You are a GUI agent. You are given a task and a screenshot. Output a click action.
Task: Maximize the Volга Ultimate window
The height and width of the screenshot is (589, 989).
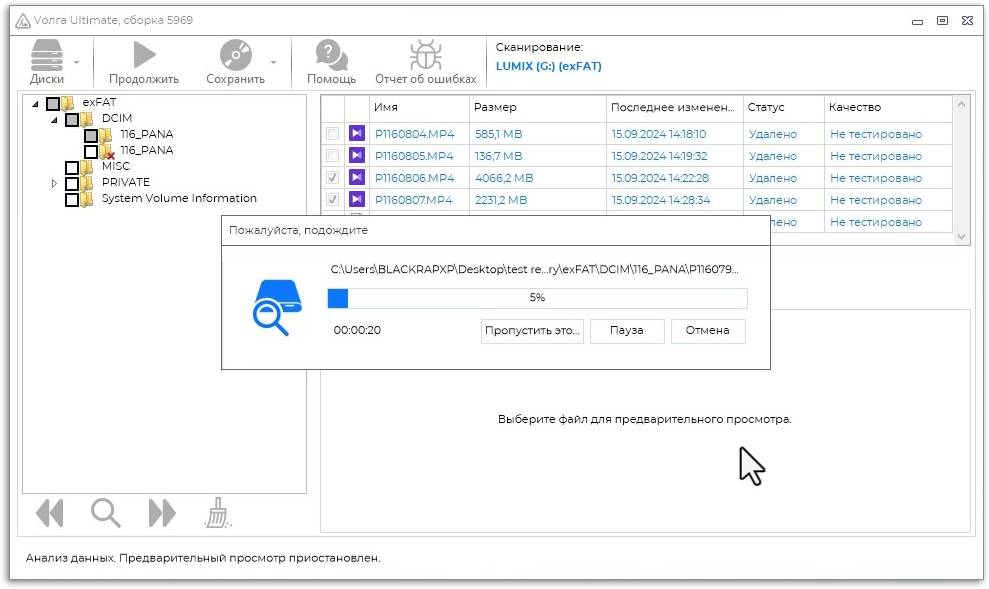(942, 21)
